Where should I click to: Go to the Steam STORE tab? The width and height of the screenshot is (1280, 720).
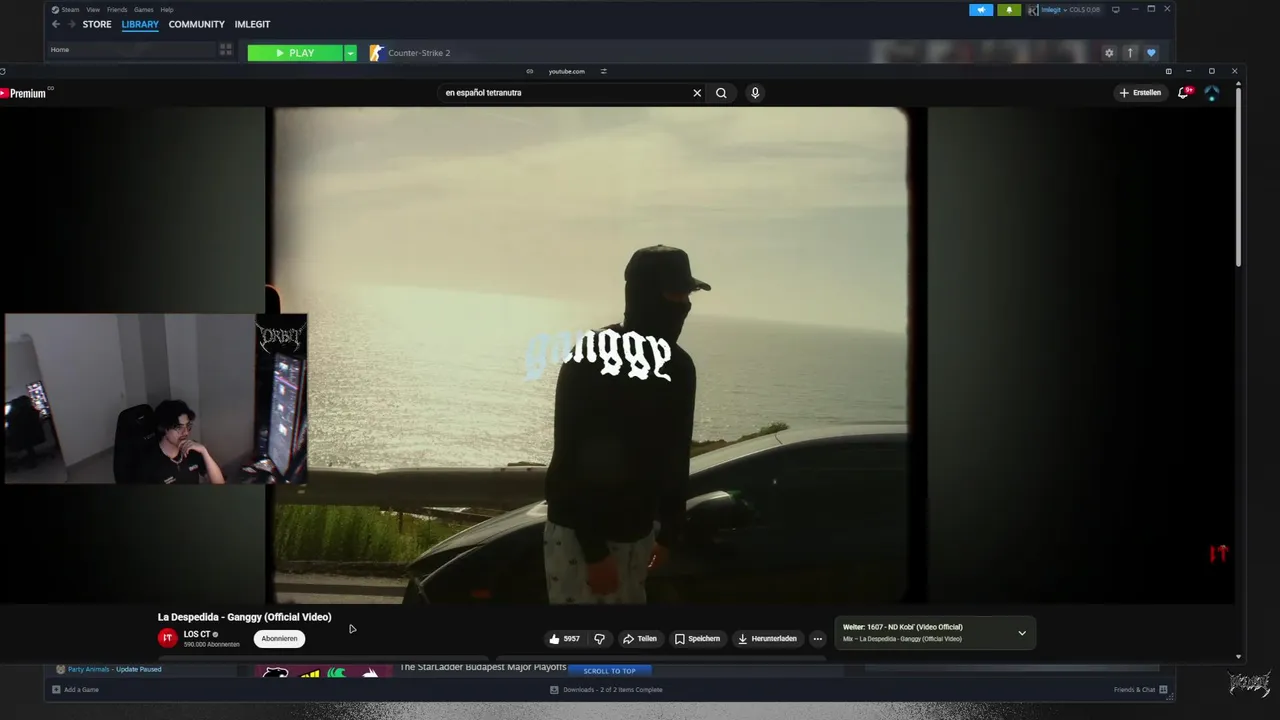coord(97,24)
